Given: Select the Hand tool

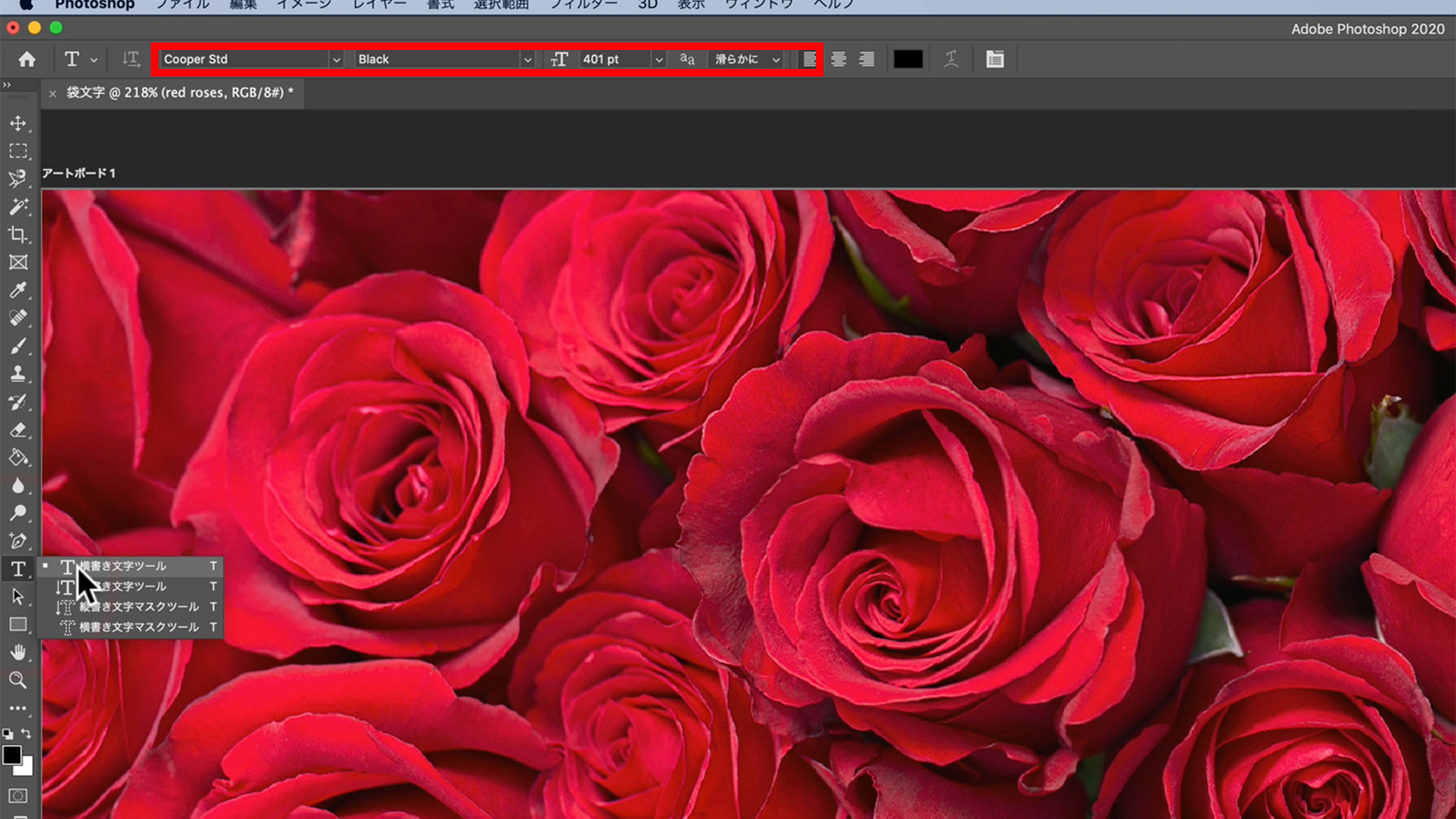Looking at the screenshot, I should tap(18, 652).
